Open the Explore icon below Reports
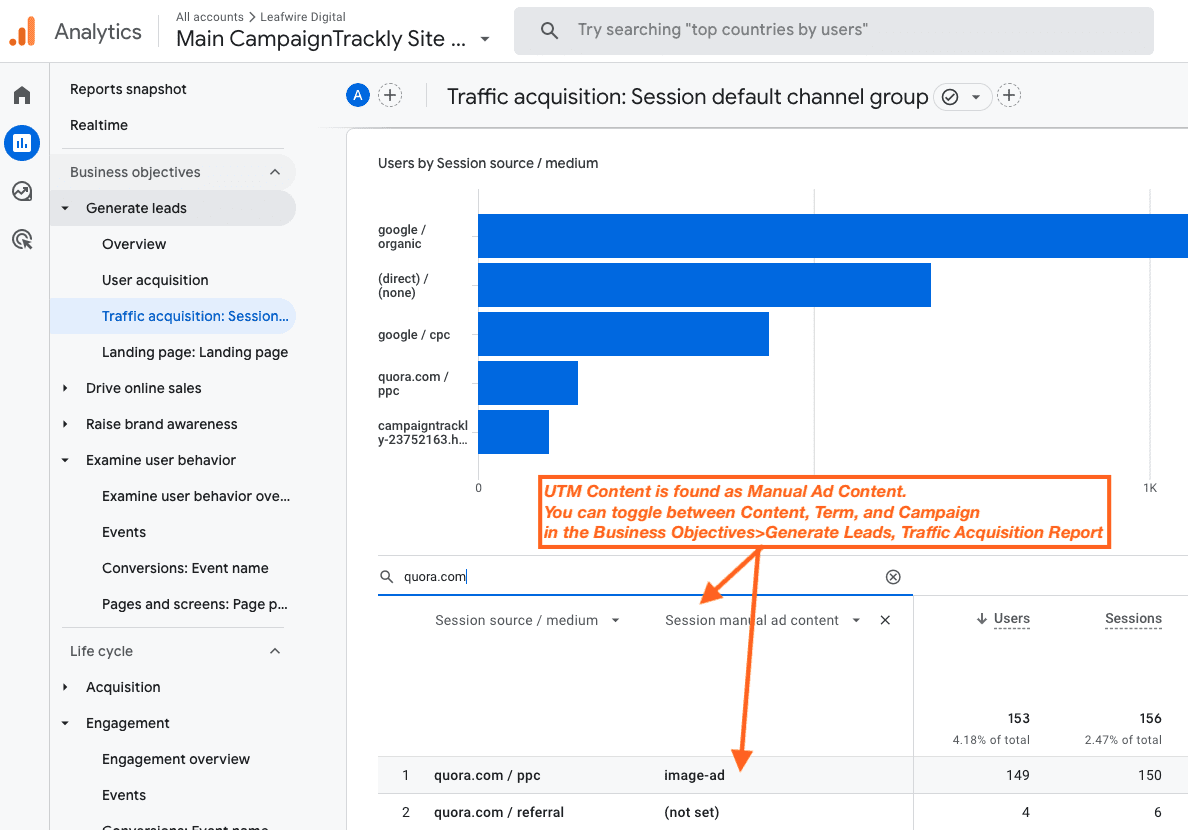Screen dimensions: 1188x830 coord(21,191)
